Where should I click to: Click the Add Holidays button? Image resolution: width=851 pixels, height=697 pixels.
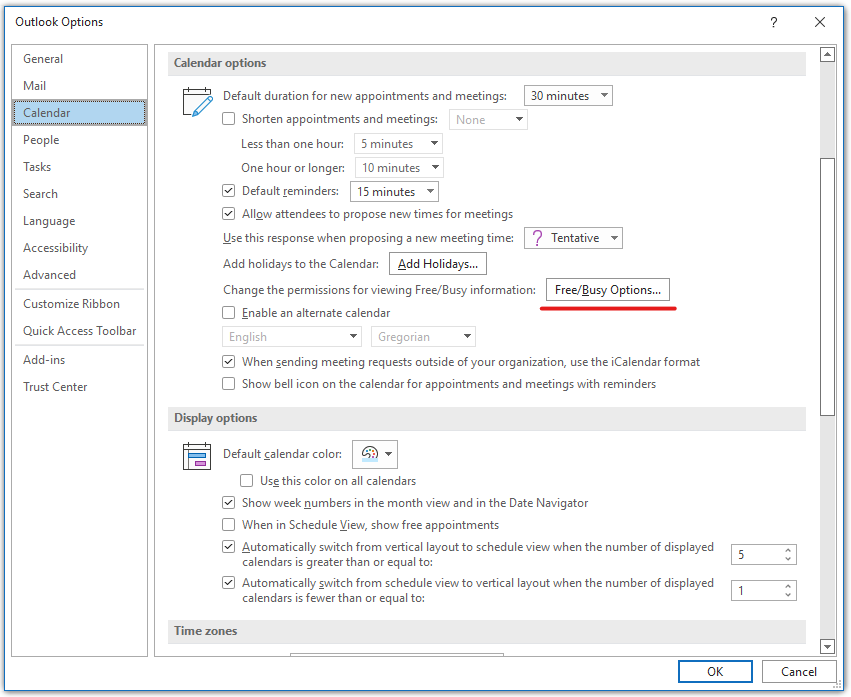coord(437,264)
